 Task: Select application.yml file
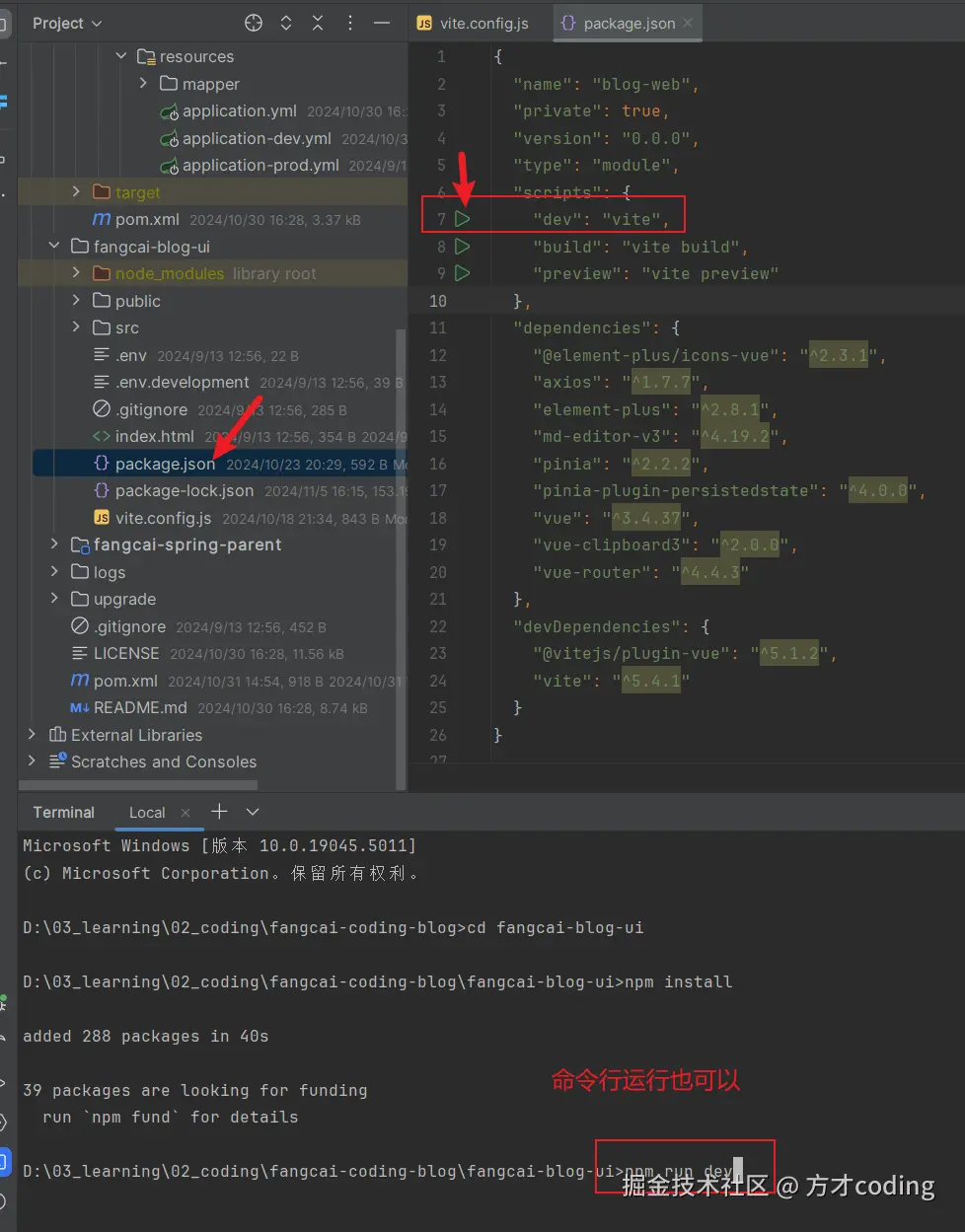[240, 111]
